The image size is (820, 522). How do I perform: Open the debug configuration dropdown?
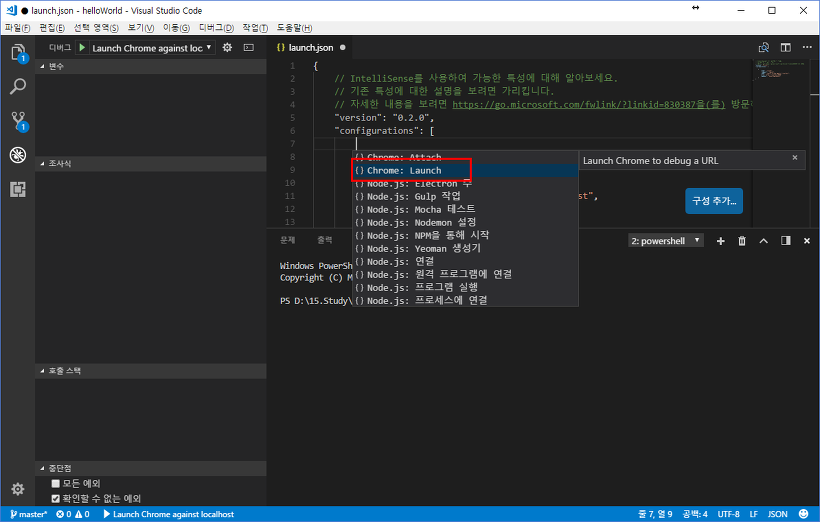152,48
